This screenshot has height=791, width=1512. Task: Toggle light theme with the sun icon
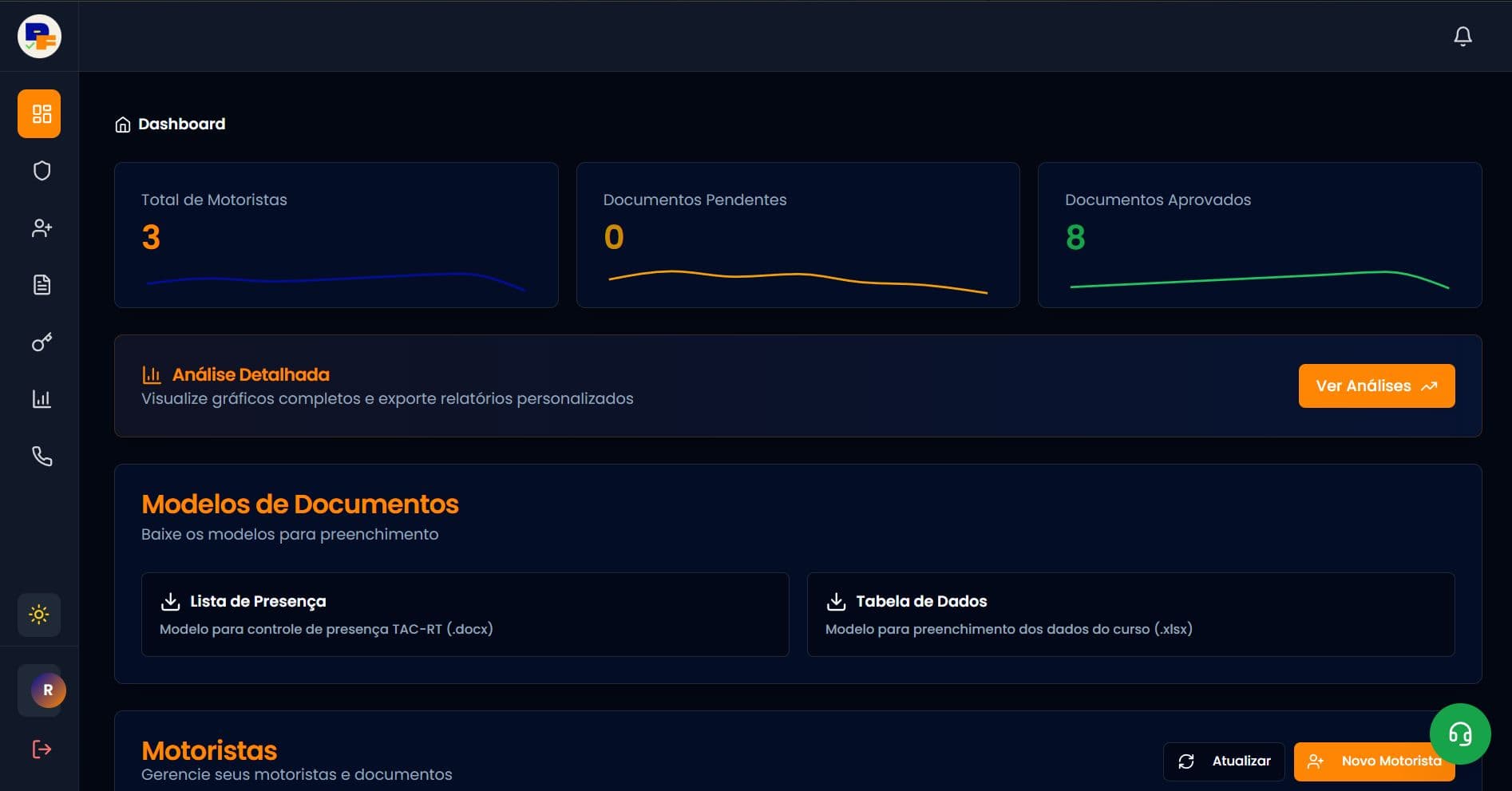click(x=39, y=615)
